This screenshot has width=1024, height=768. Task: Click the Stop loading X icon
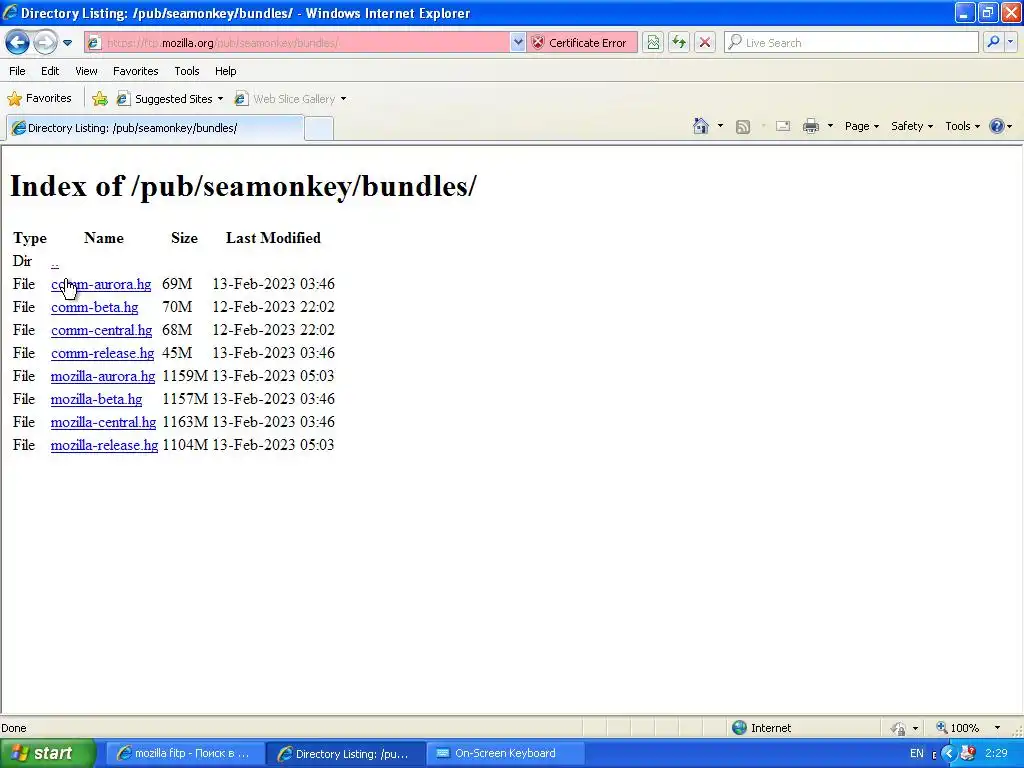coord(705,42)
